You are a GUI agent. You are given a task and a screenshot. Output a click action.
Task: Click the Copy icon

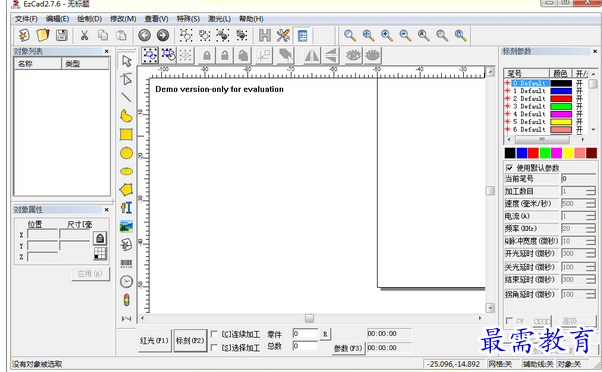tap(103, 35)
